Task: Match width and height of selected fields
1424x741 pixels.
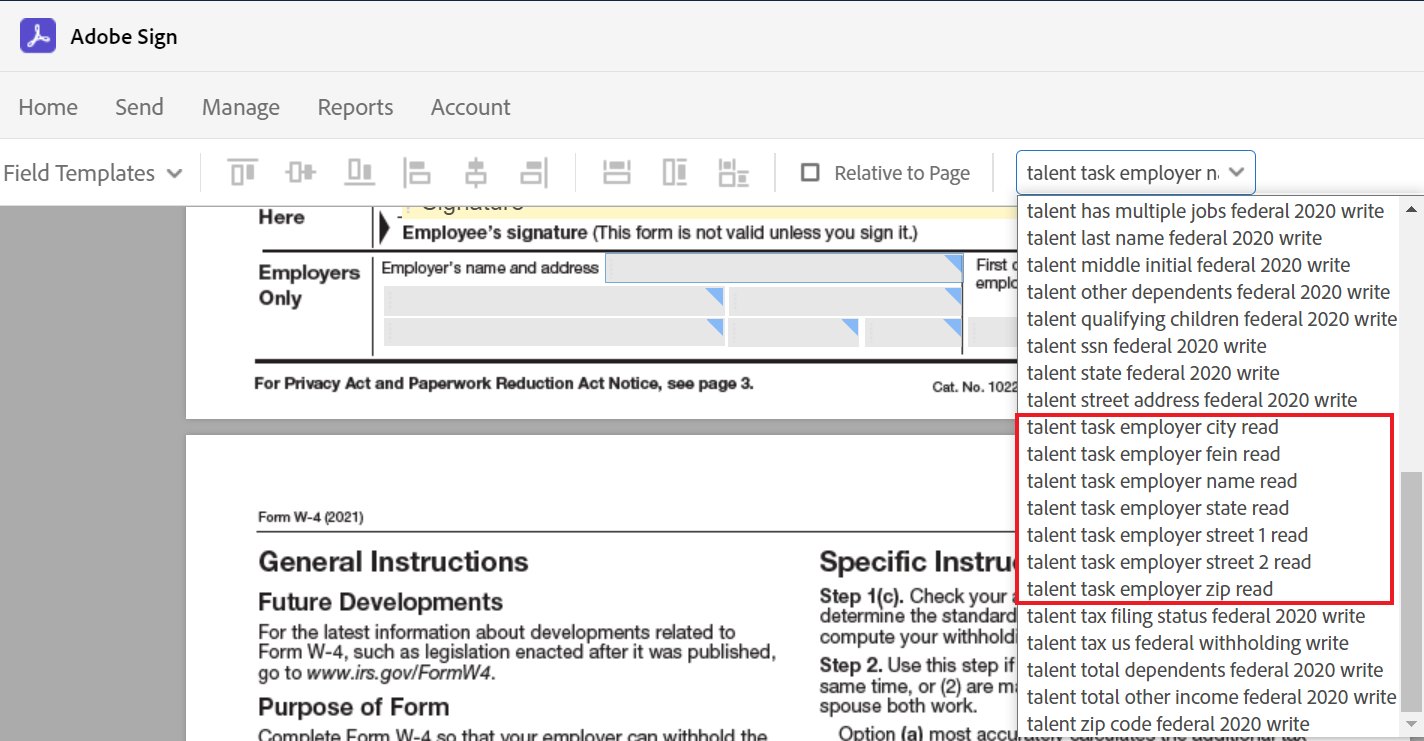Action: pos(734,172)
